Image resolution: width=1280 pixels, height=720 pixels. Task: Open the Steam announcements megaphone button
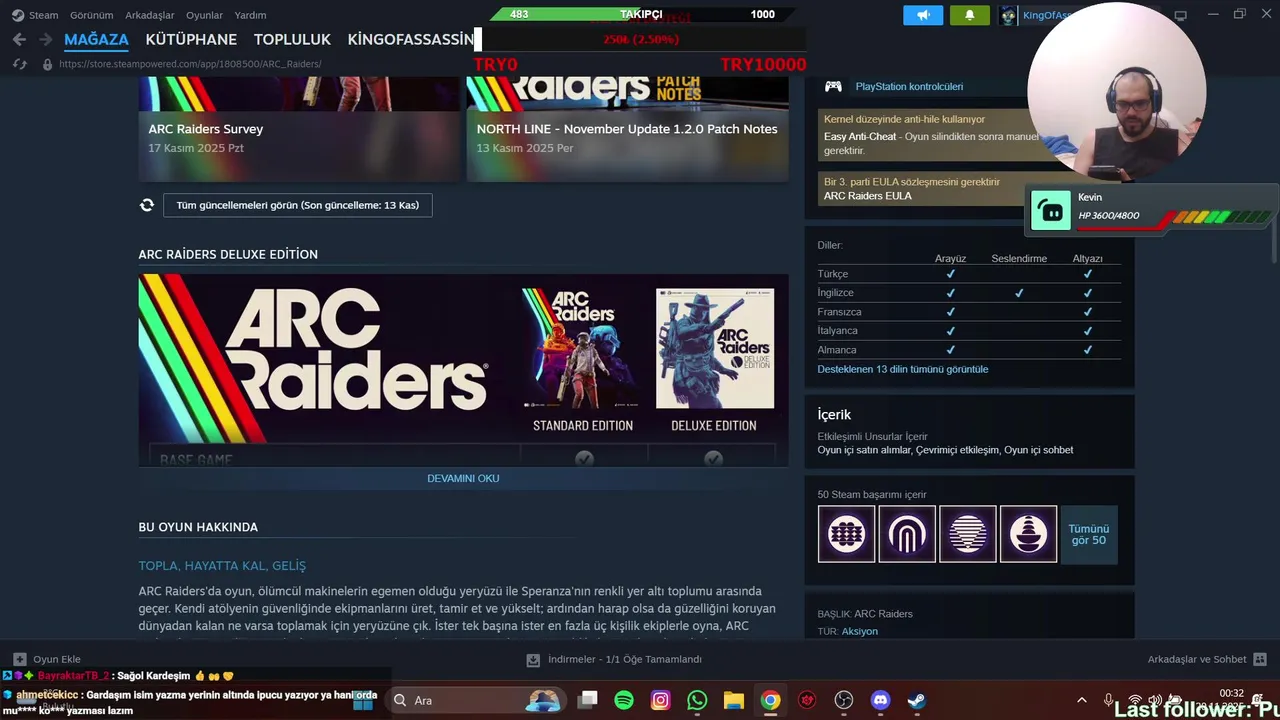point(923,15)
